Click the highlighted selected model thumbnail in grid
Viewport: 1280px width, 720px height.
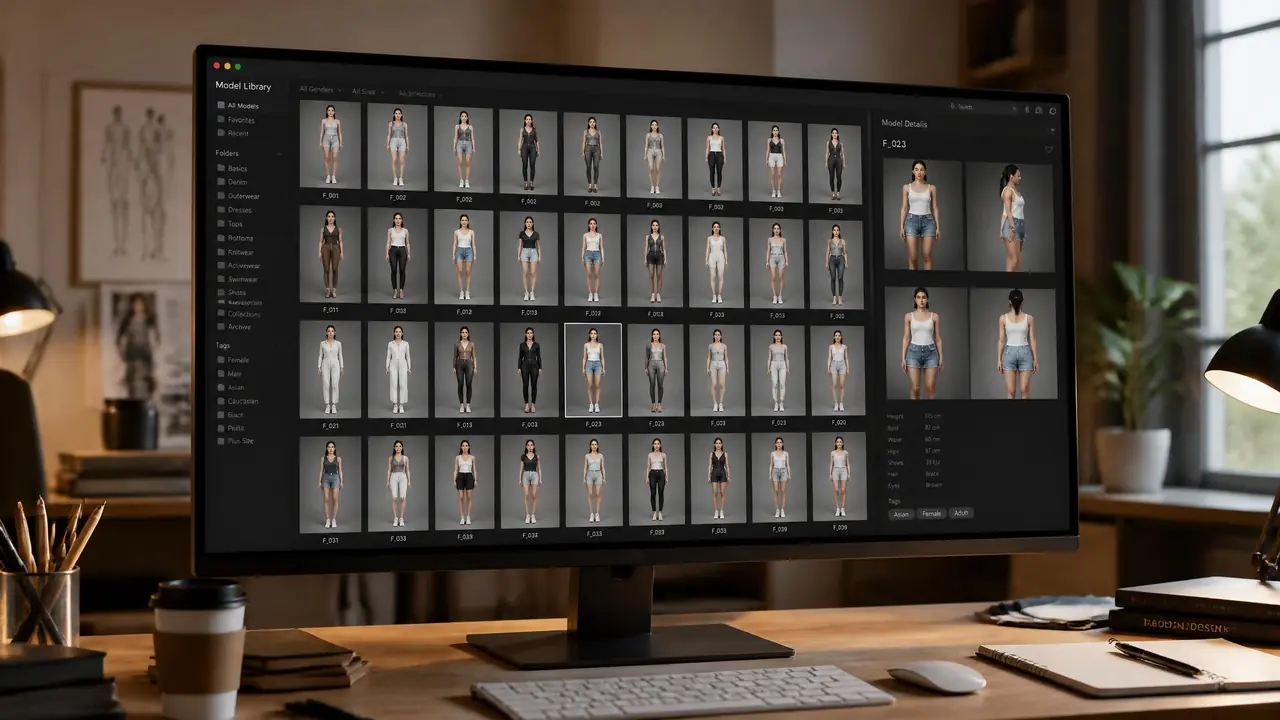593,369
